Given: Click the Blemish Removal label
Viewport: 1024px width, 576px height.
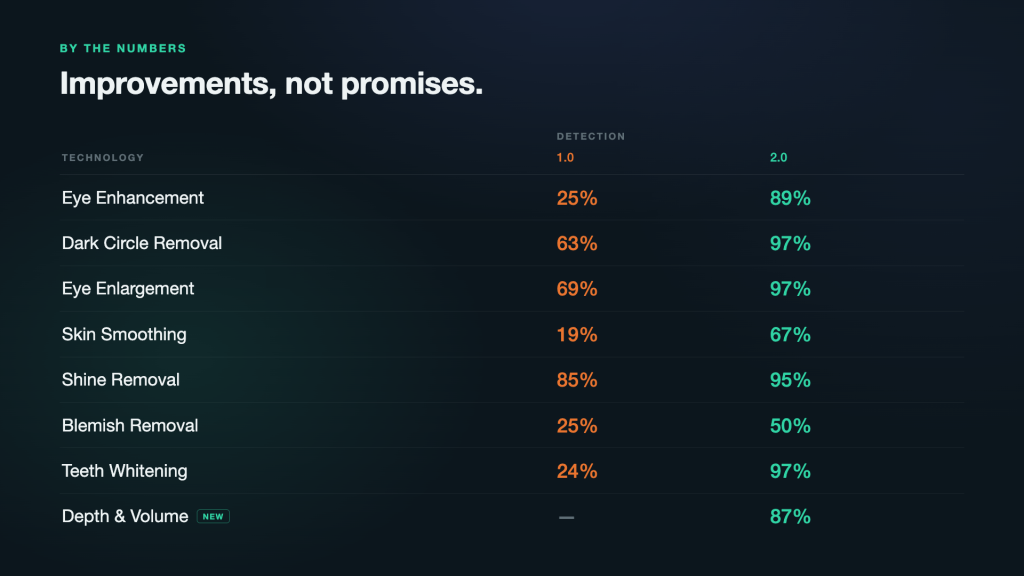Looking at the screenshot, I should point(130,425).
